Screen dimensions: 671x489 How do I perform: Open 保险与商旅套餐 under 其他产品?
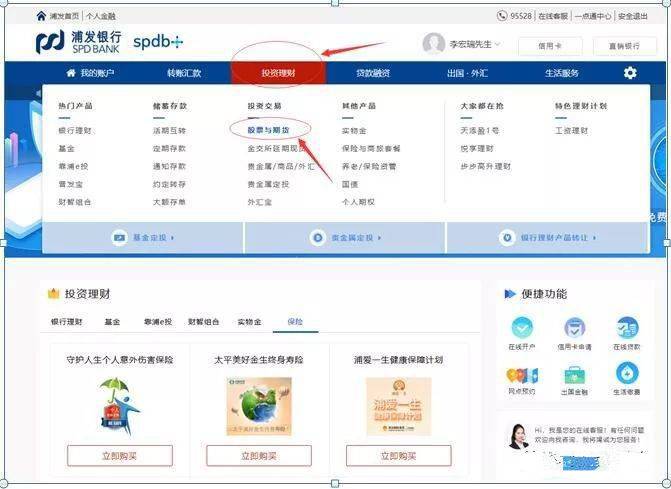click(x=371, y=148)
